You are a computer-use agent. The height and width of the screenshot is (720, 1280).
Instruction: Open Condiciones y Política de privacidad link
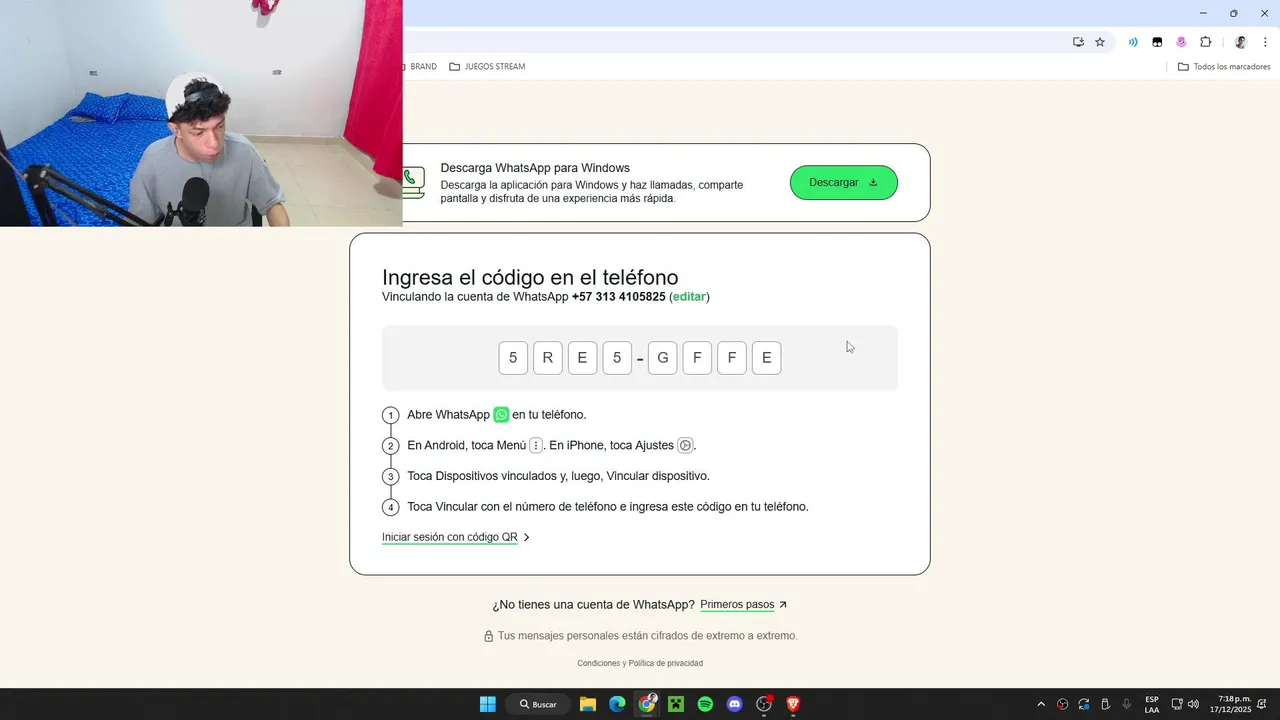640,663
